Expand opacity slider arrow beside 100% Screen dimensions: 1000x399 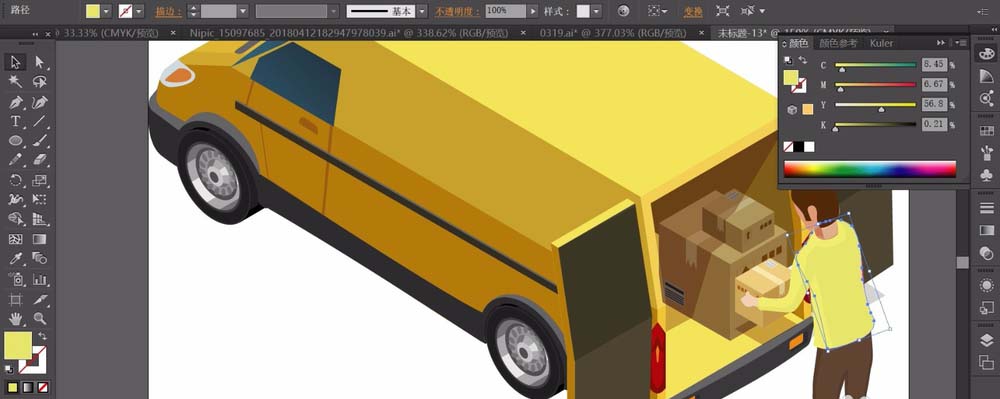(x=533, y=11)
